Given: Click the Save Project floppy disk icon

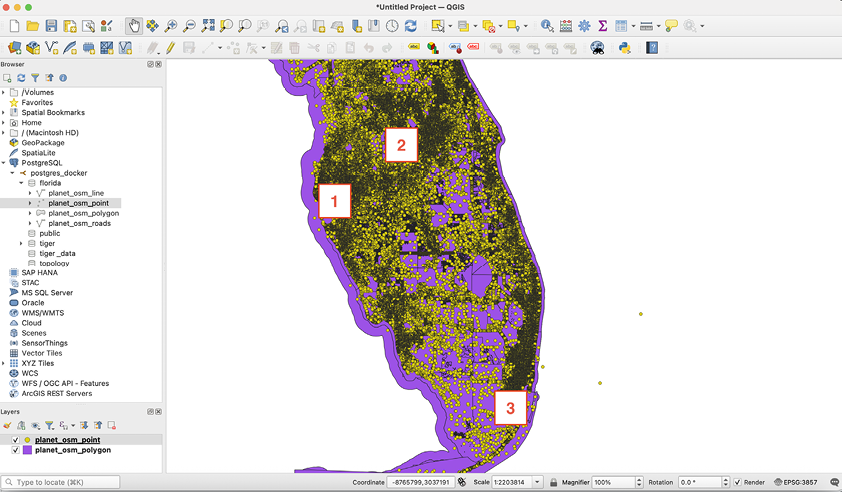Looking at the screenshot, I should (x=51, y=26).
